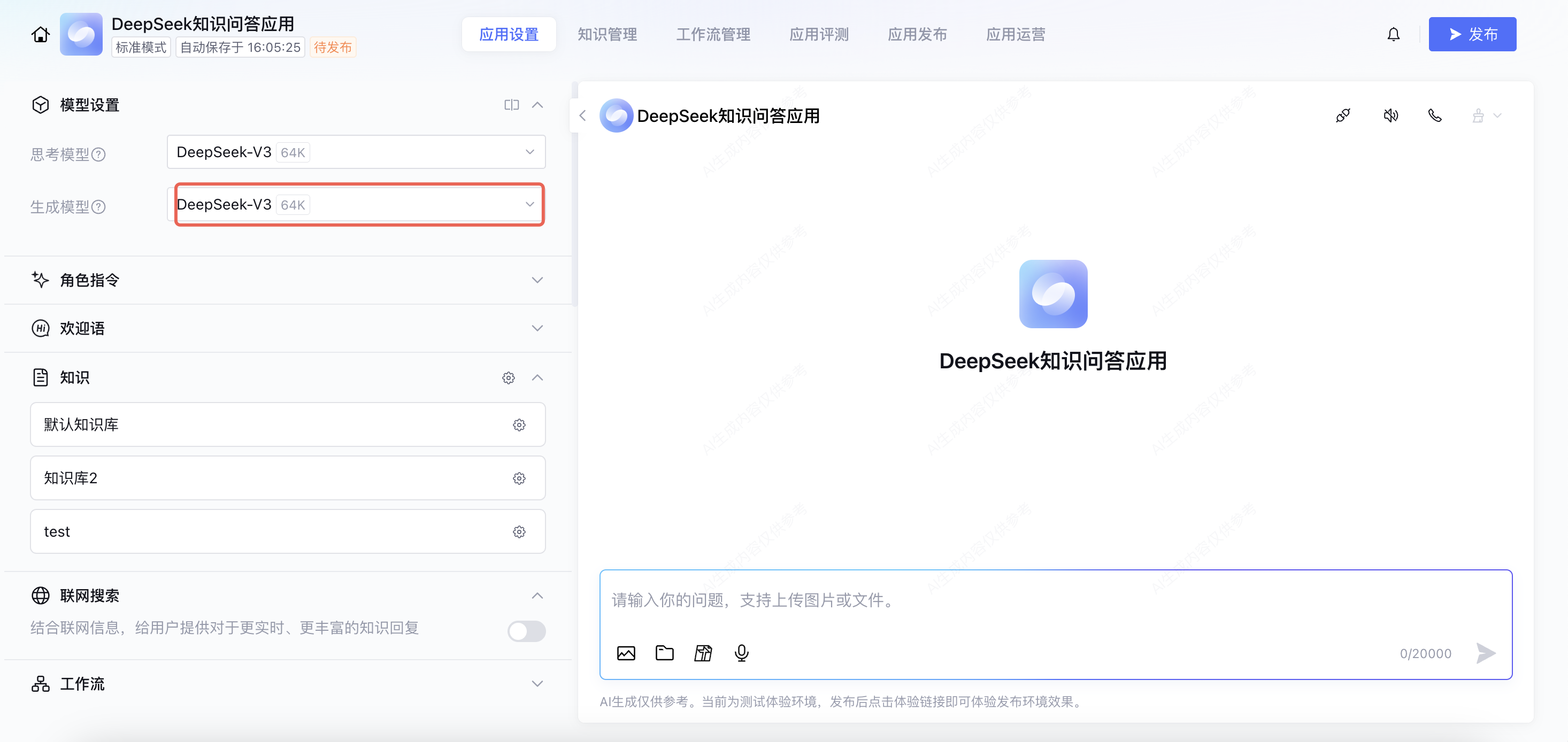Switch to 应用评测 tab
The height and width of the screenshot is (742, 1568).
(819, 35)
